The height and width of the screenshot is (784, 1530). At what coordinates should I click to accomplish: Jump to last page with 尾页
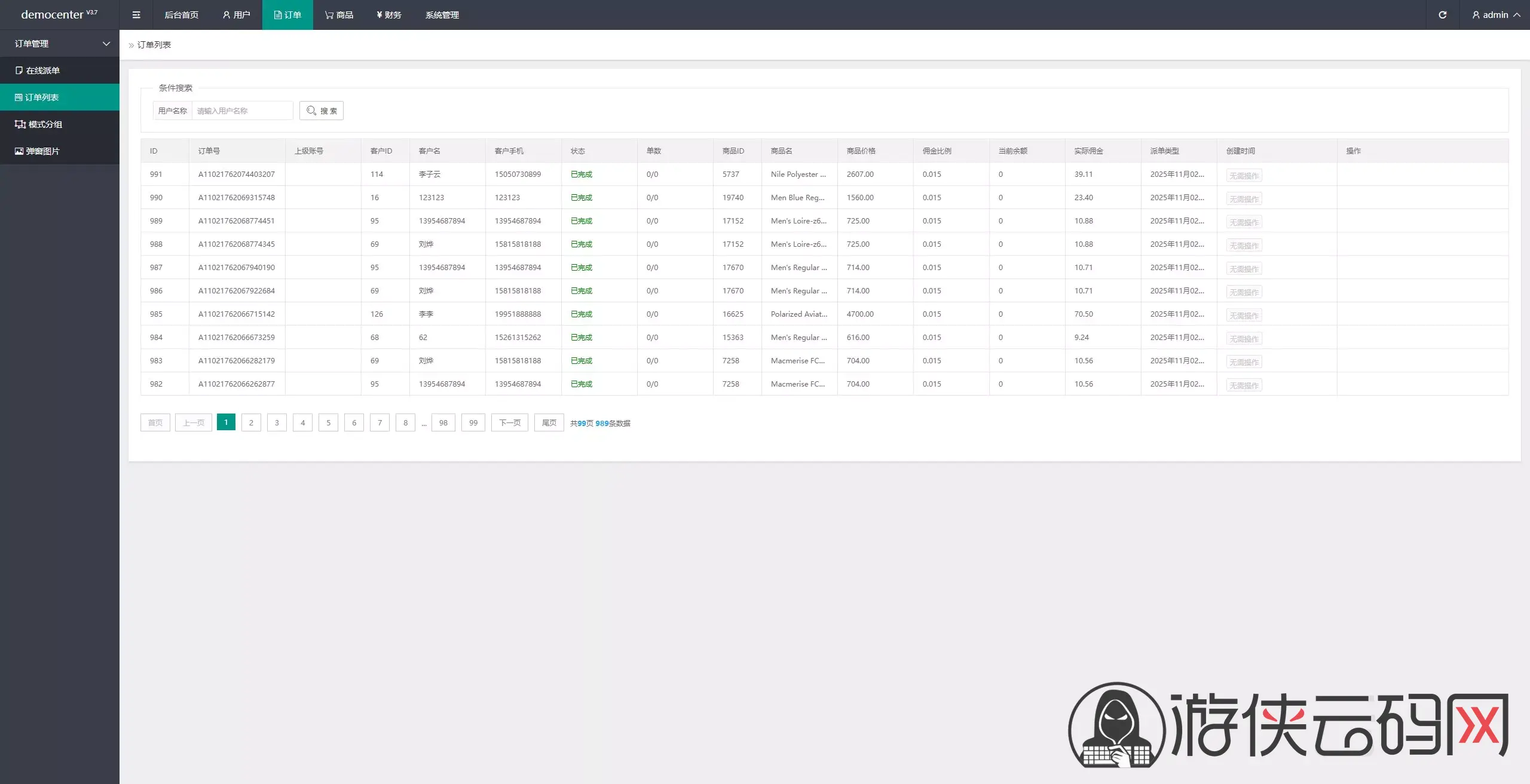click(549, 422)
